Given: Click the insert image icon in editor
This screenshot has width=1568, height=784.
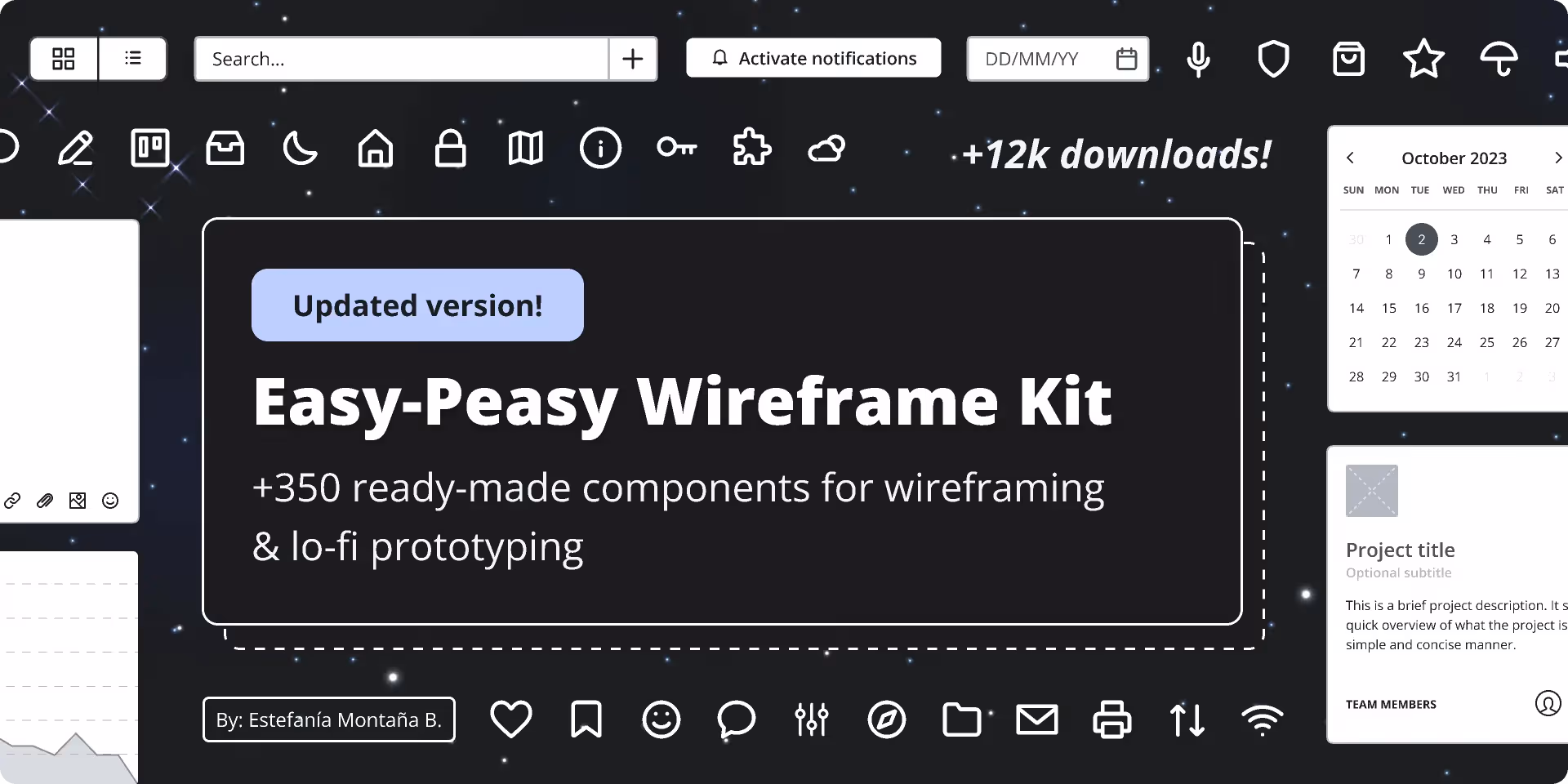Looking at the screenshot, I should 78,501.
